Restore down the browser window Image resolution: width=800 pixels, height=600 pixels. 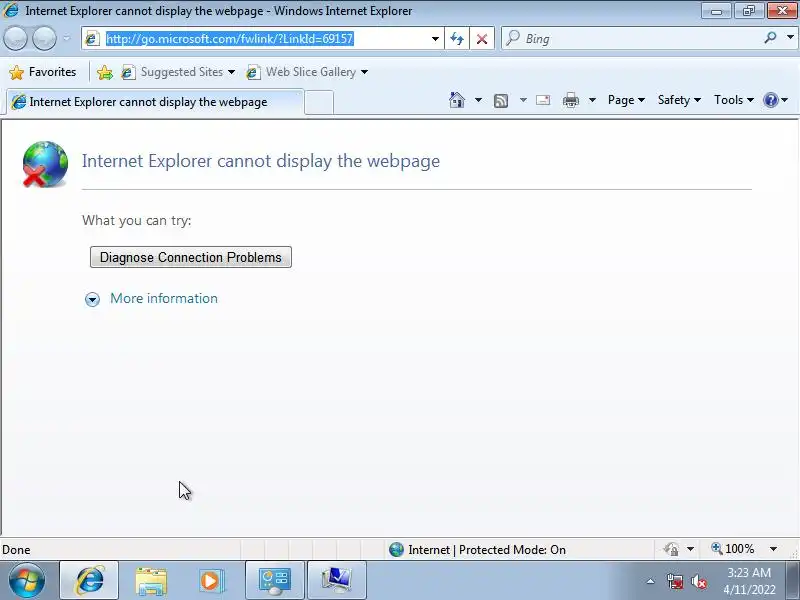click(748, 10)
